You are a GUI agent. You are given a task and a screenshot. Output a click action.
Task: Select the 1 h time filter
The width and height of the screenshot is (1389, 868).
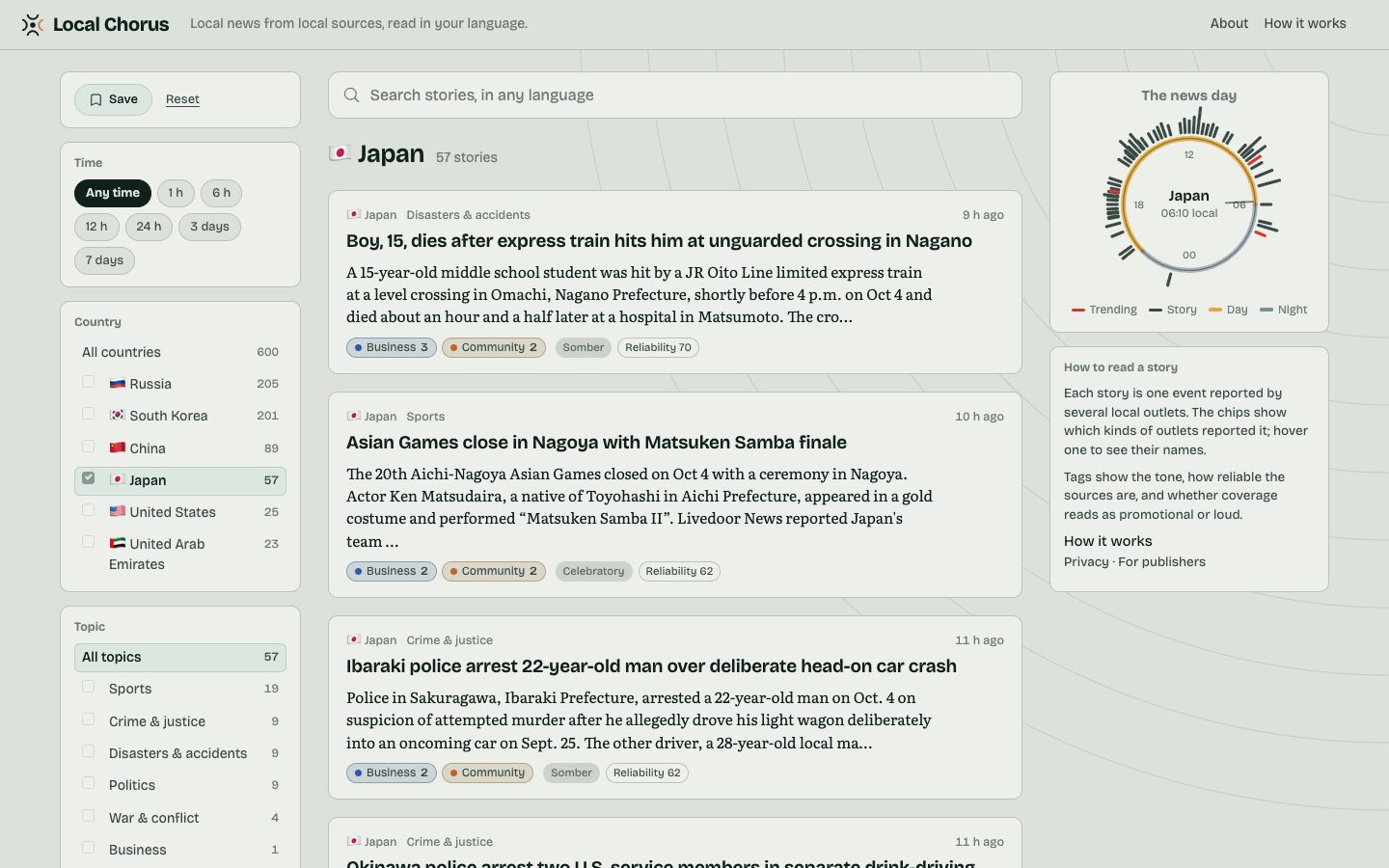176,193
